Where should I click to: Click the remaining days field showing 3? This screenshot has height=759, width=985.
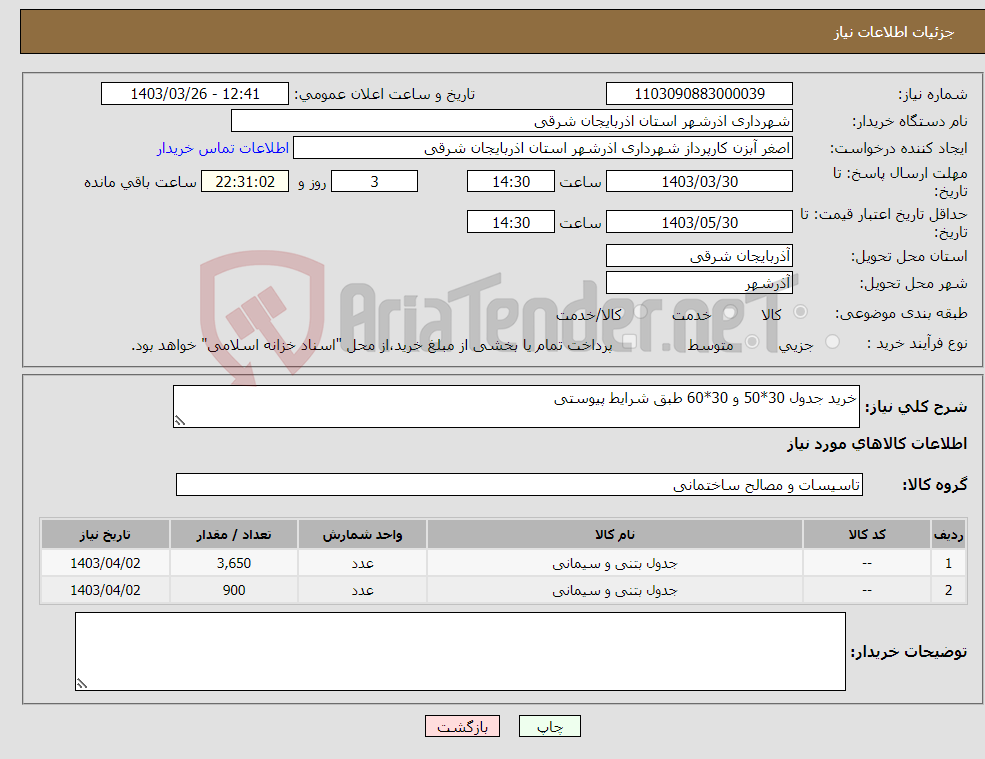pos(374,182)
